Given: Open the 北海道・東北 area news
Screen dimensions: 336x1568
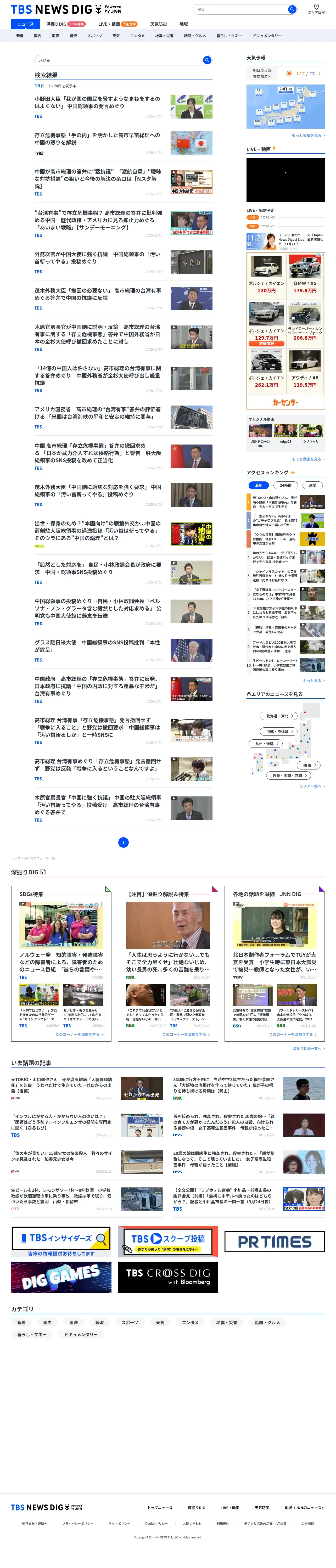Looking at the screenshot, I should (x=279, y=716).
